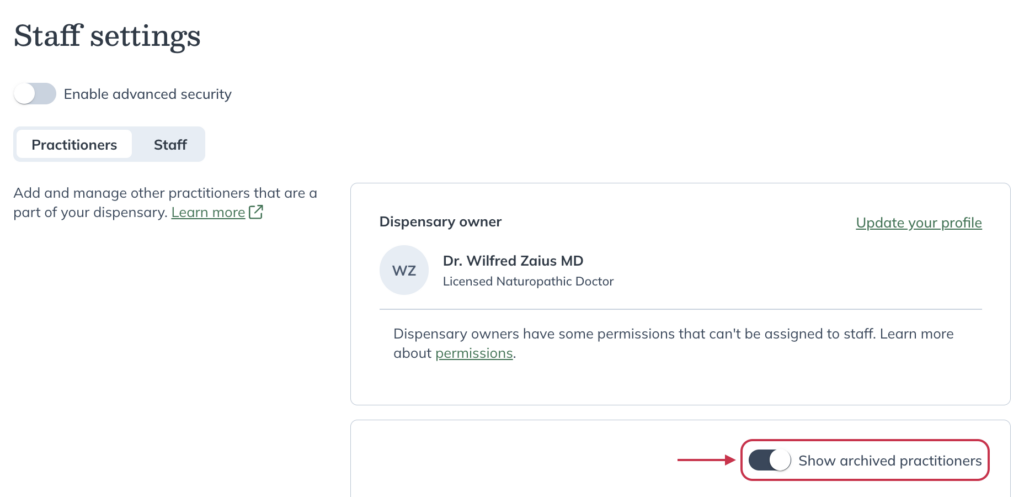This screenshot has height=497, width=1024.
Task: Click the "Show archived practitioners" label text
Action: point(890,460)
